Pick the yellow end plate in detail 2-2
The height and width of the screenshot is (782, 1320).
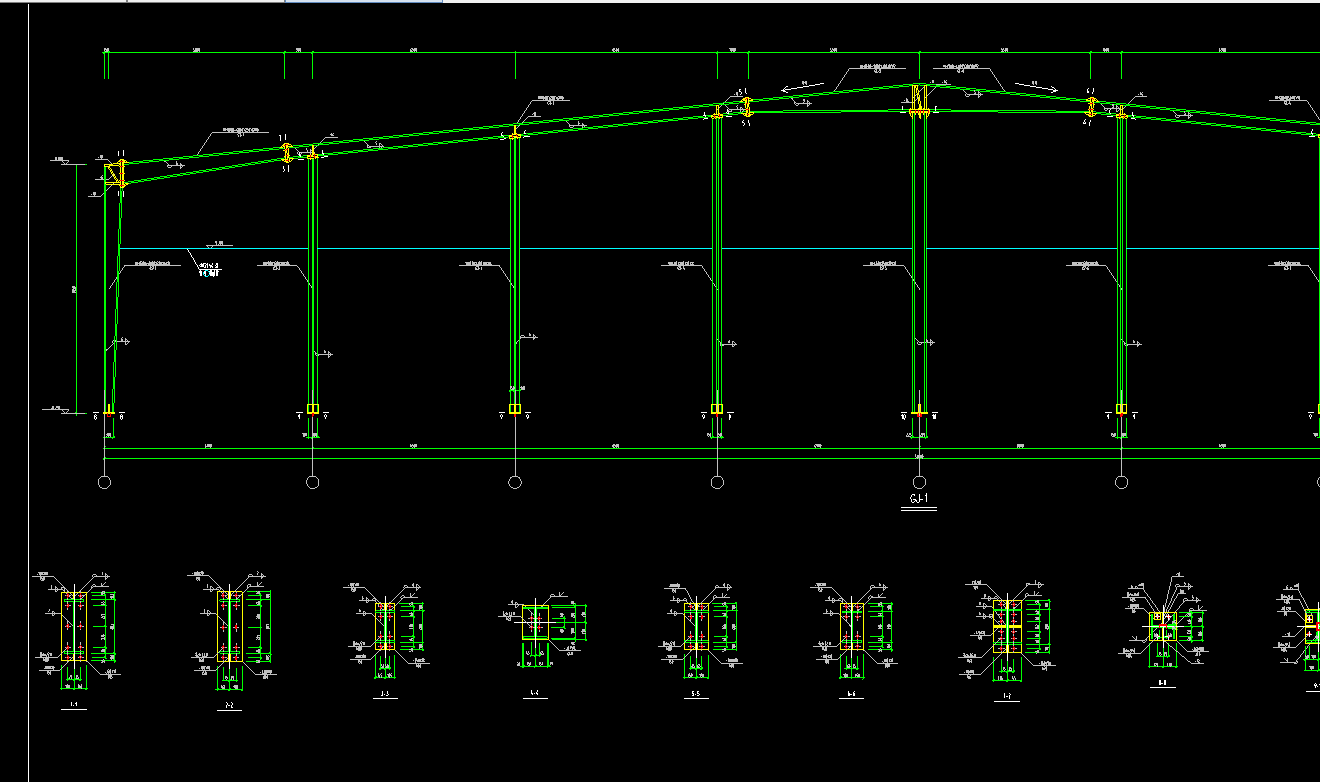230,626
